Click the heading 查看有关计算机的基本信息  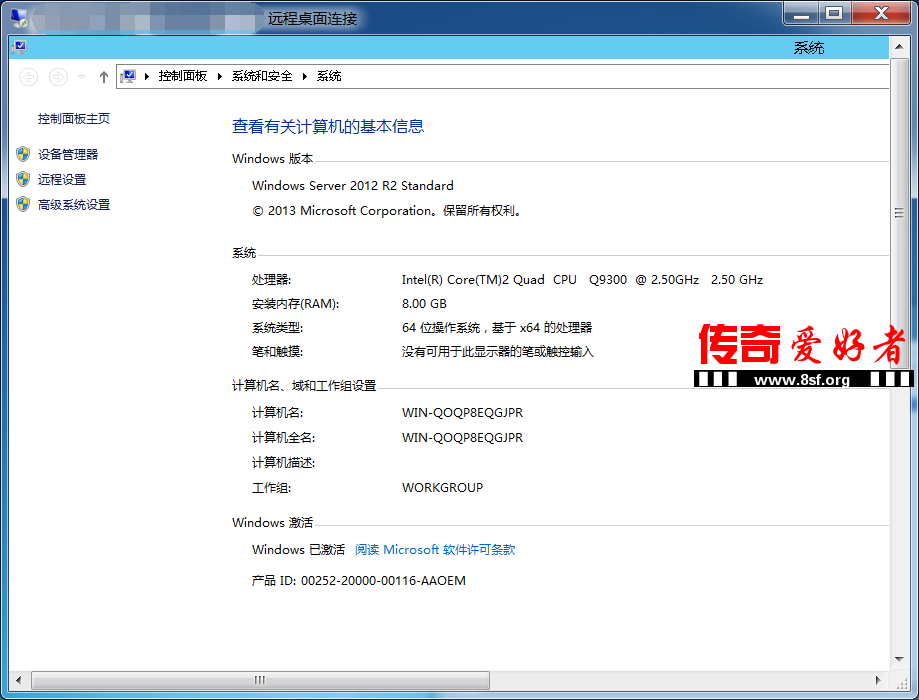click(328, 127)
